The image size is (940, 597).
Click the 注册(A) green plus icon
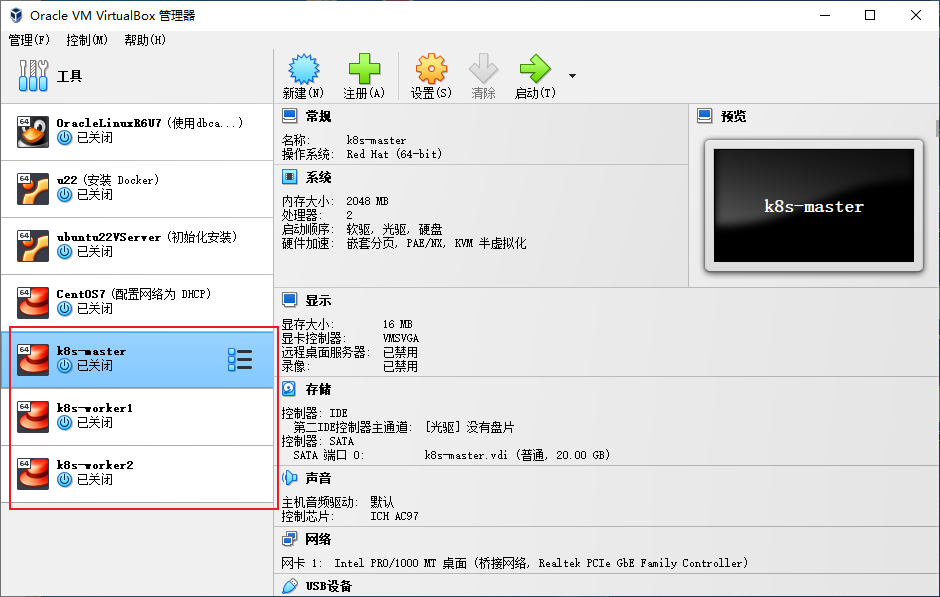[x=364, y=69]
